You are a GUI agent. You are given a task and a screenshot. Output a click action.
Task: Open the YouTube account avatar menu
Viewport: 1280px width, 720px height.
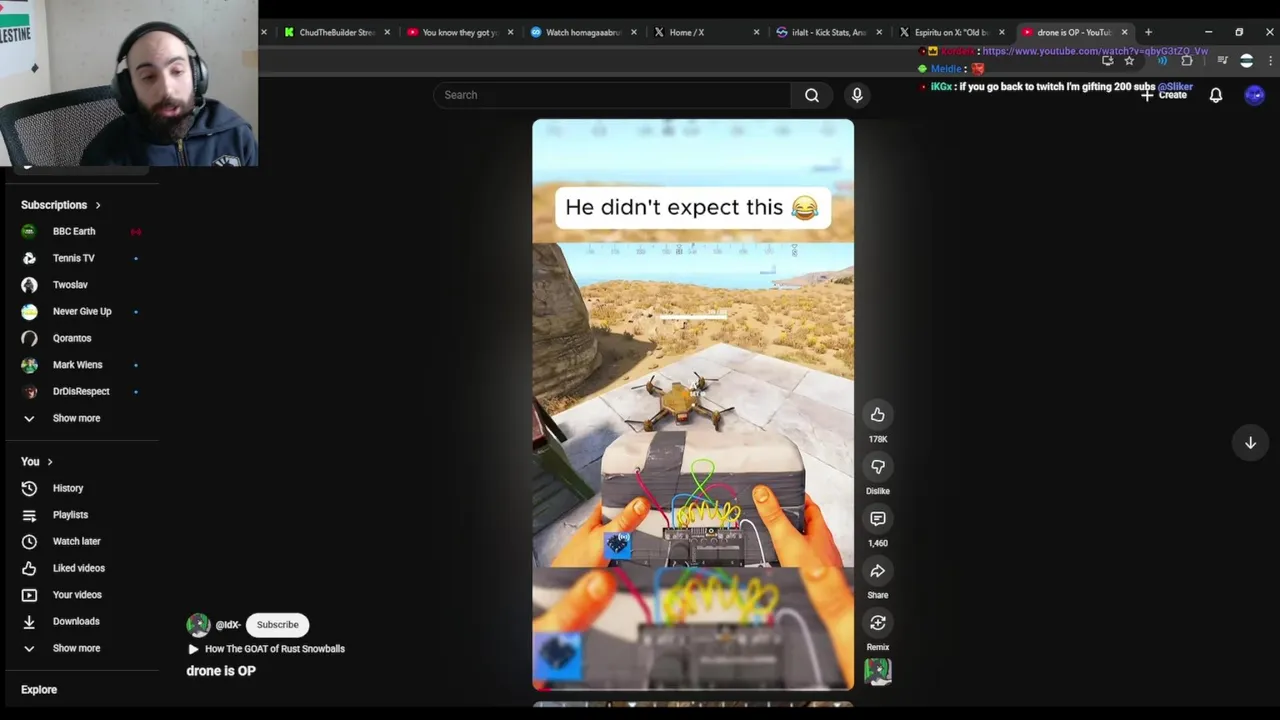click(1254, 95)
